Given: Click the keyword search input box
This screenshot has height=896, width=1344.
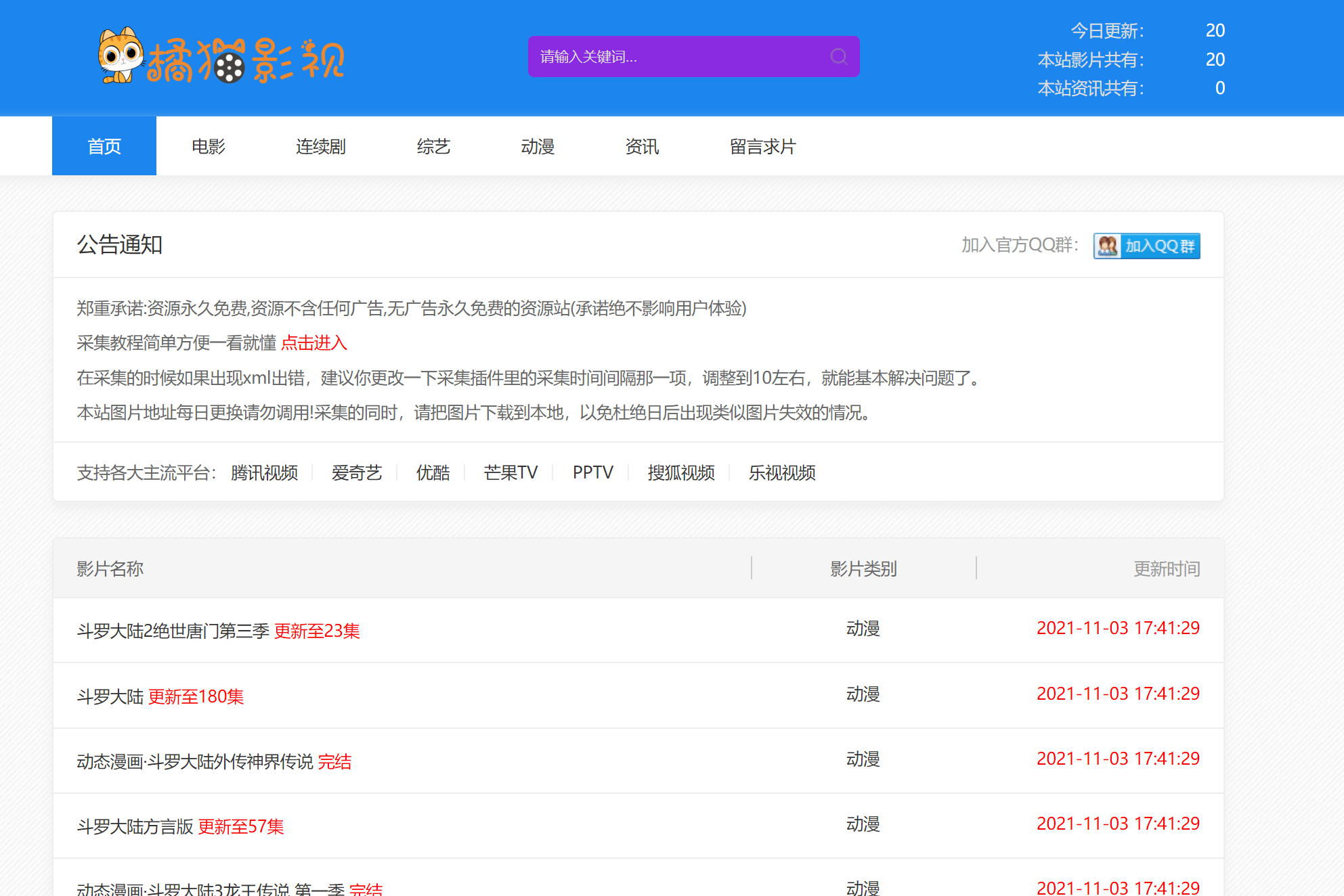Looking at the screenshot, I should coord(677,57).
